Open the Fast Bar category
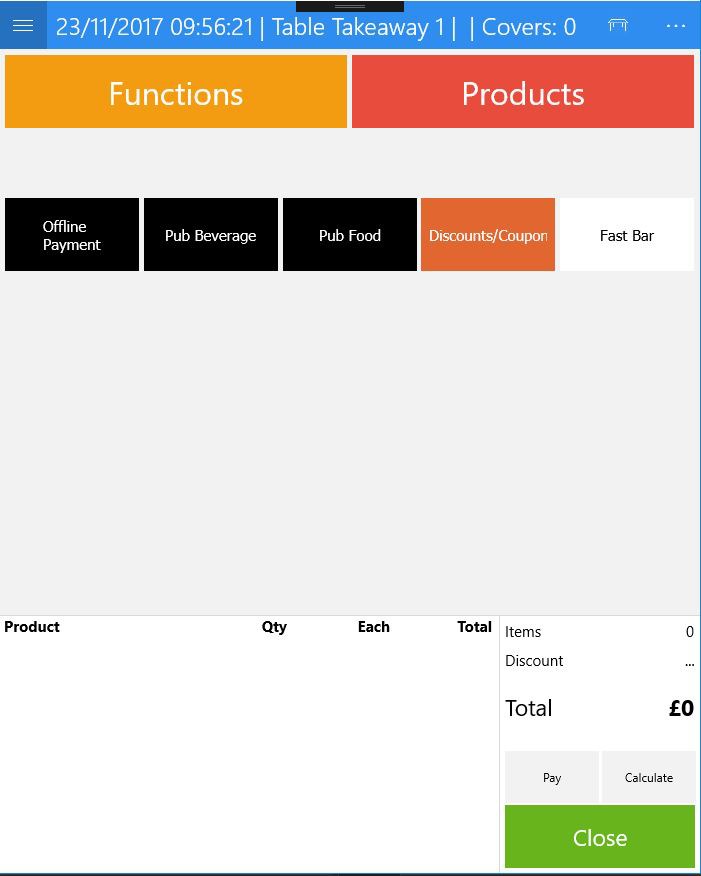The height and width of the screenshot is (876, 701). pos(627,235)
